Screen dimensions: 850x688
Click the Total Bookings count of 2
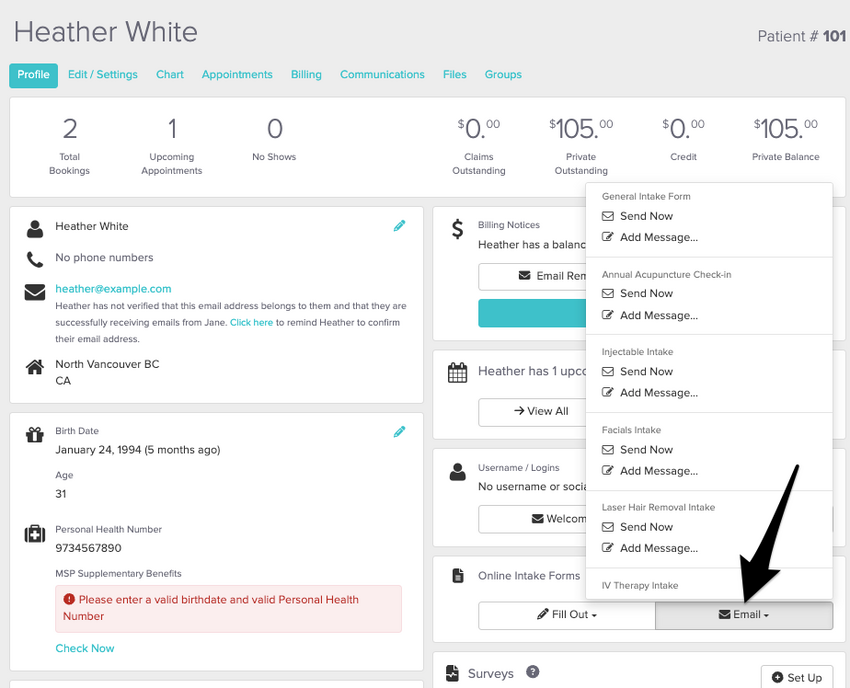point(69,129)
